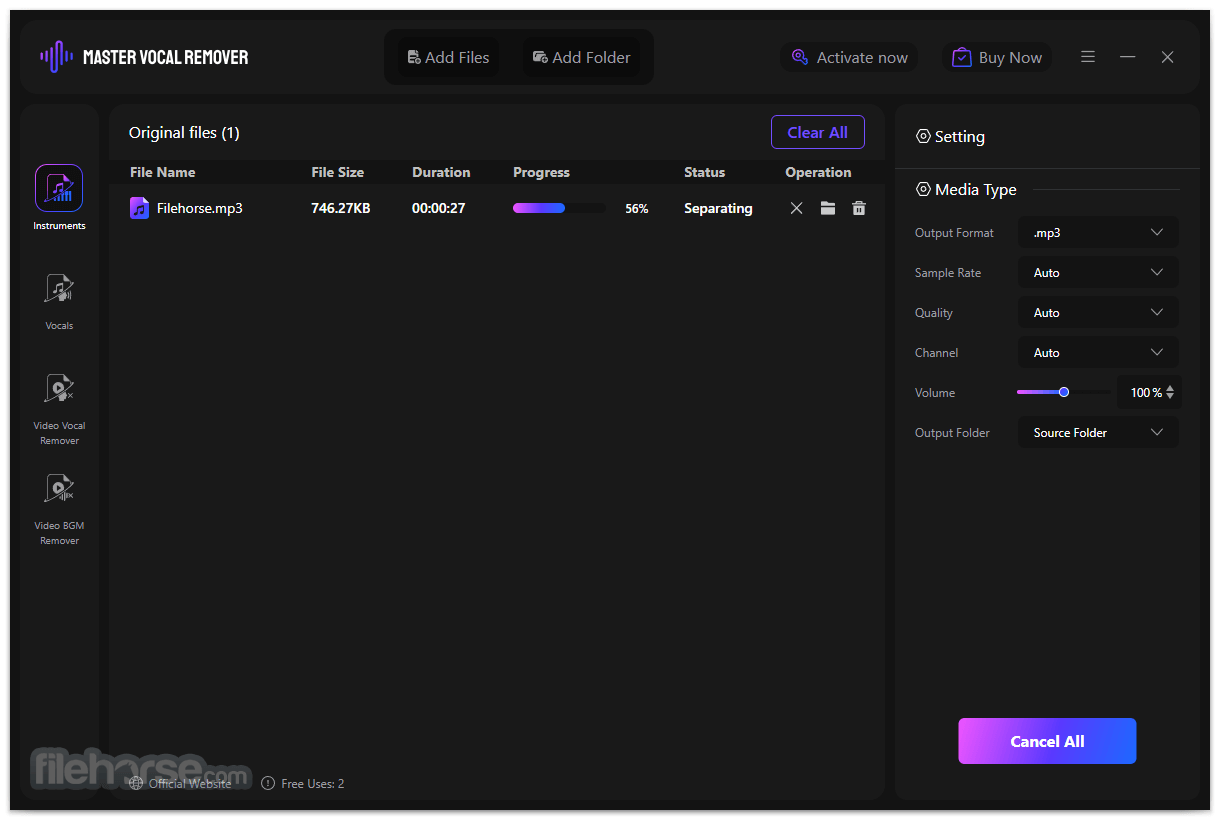The width and height of the screenshot is (1220, 820).
Task: Switch to the Vocals mode
Action: point(59,301)
